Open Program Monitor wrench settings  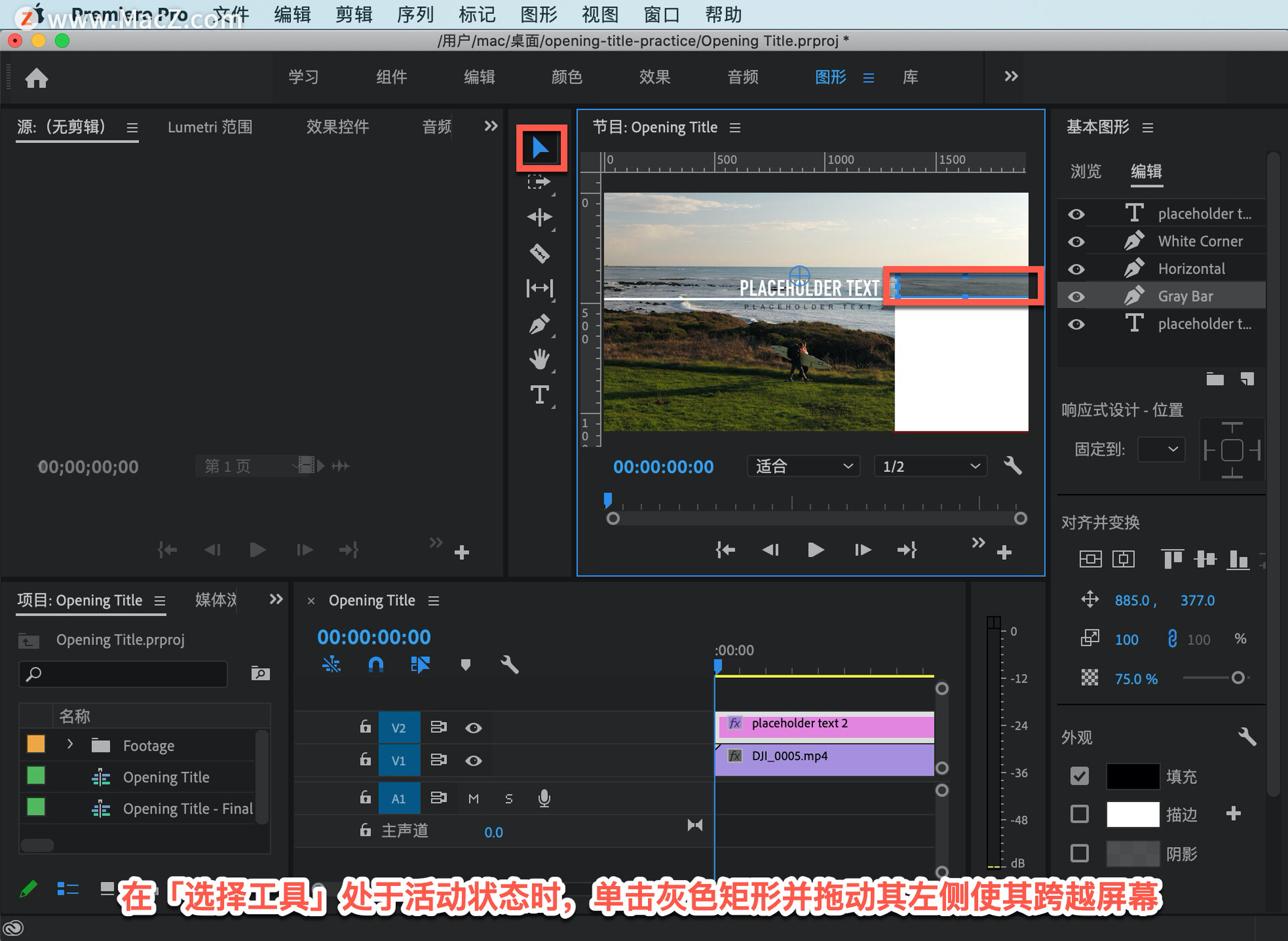tap(1012, 466)
